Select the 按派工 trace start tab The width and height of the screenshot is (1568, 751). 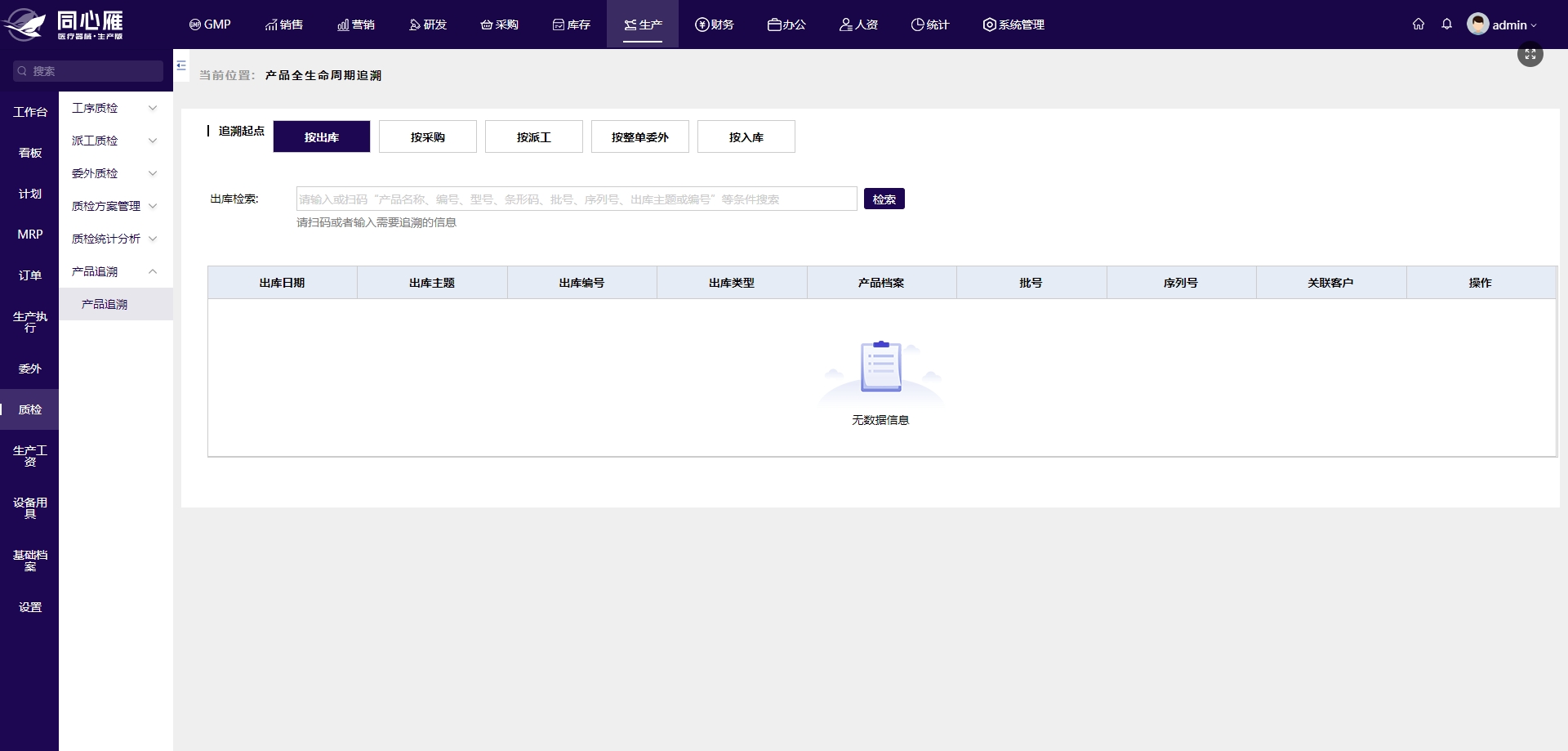(534, 136)
